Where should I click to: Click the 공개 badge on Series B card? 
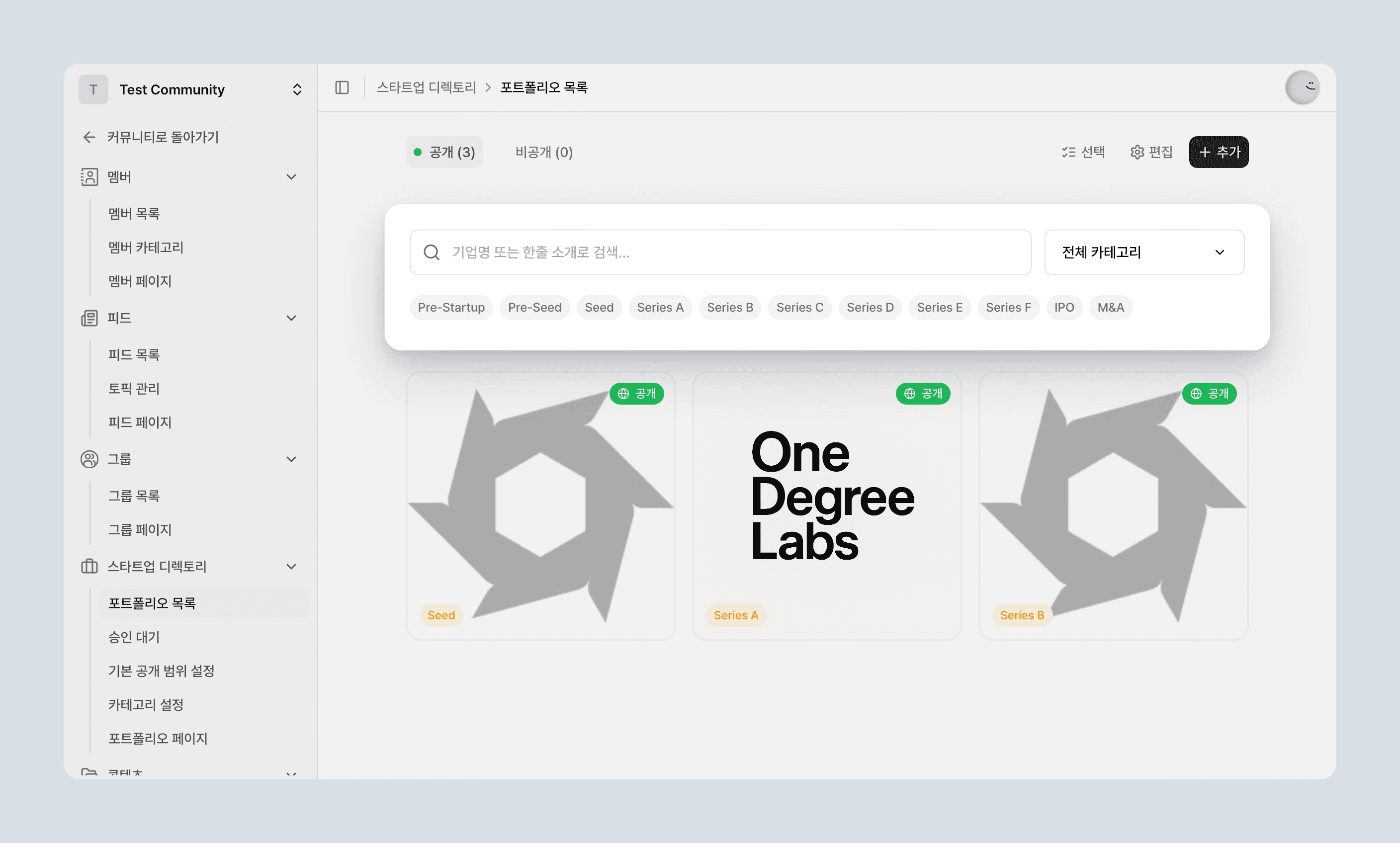point(1209,394)
